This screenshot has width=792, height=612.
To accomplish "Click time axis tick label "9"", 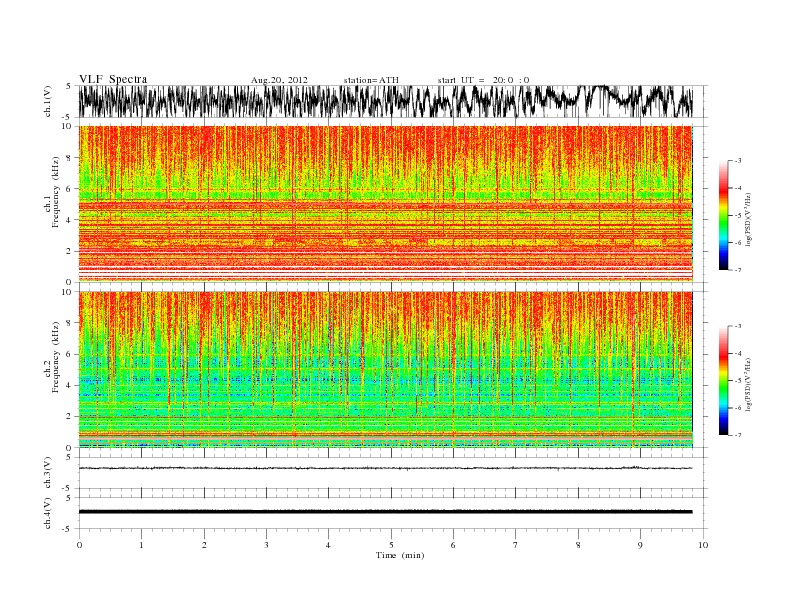I will coord(640,545).
